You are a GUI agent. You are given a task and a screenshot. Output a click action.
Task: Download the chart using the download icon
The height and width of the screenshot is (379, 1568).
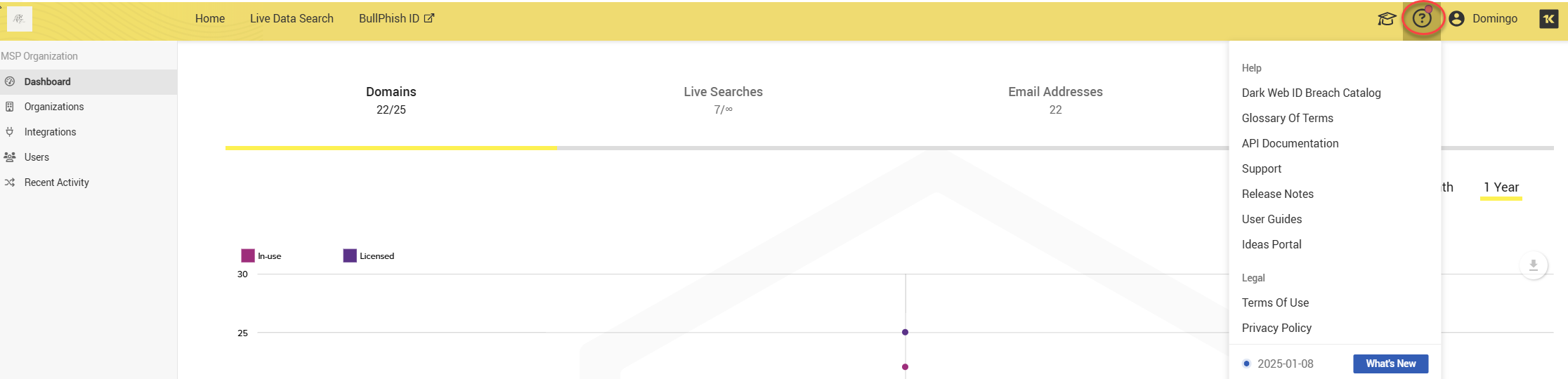[1534, 265]
